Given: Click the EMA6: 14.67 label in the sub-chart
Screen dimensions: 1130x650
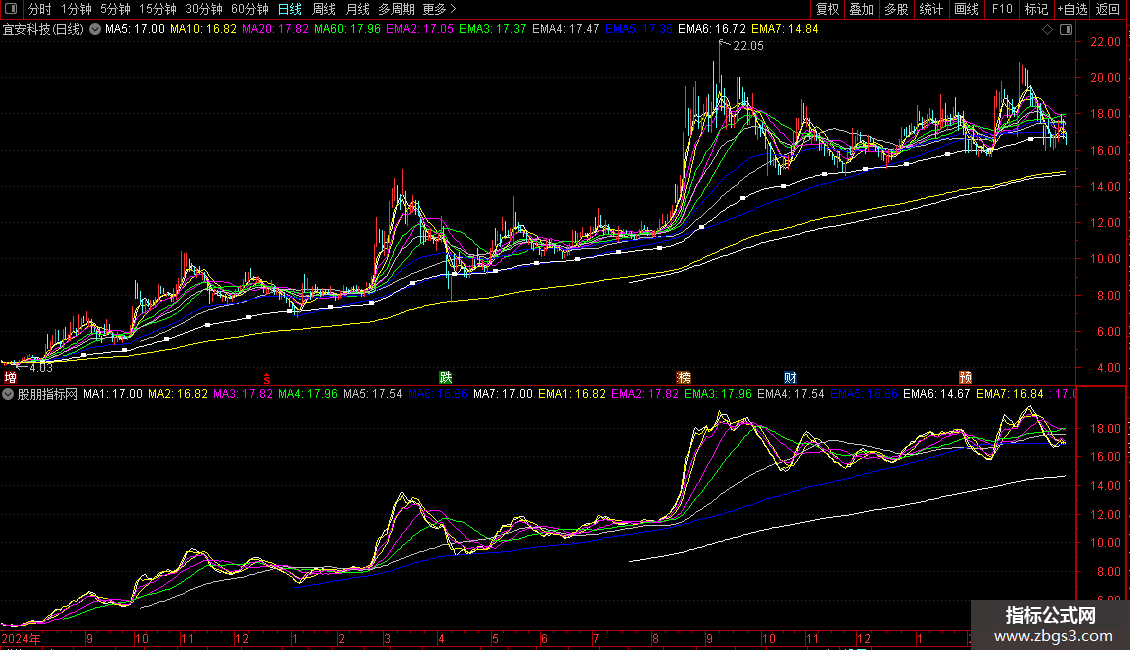Looking at the screenshot, I should pos(937,394).
